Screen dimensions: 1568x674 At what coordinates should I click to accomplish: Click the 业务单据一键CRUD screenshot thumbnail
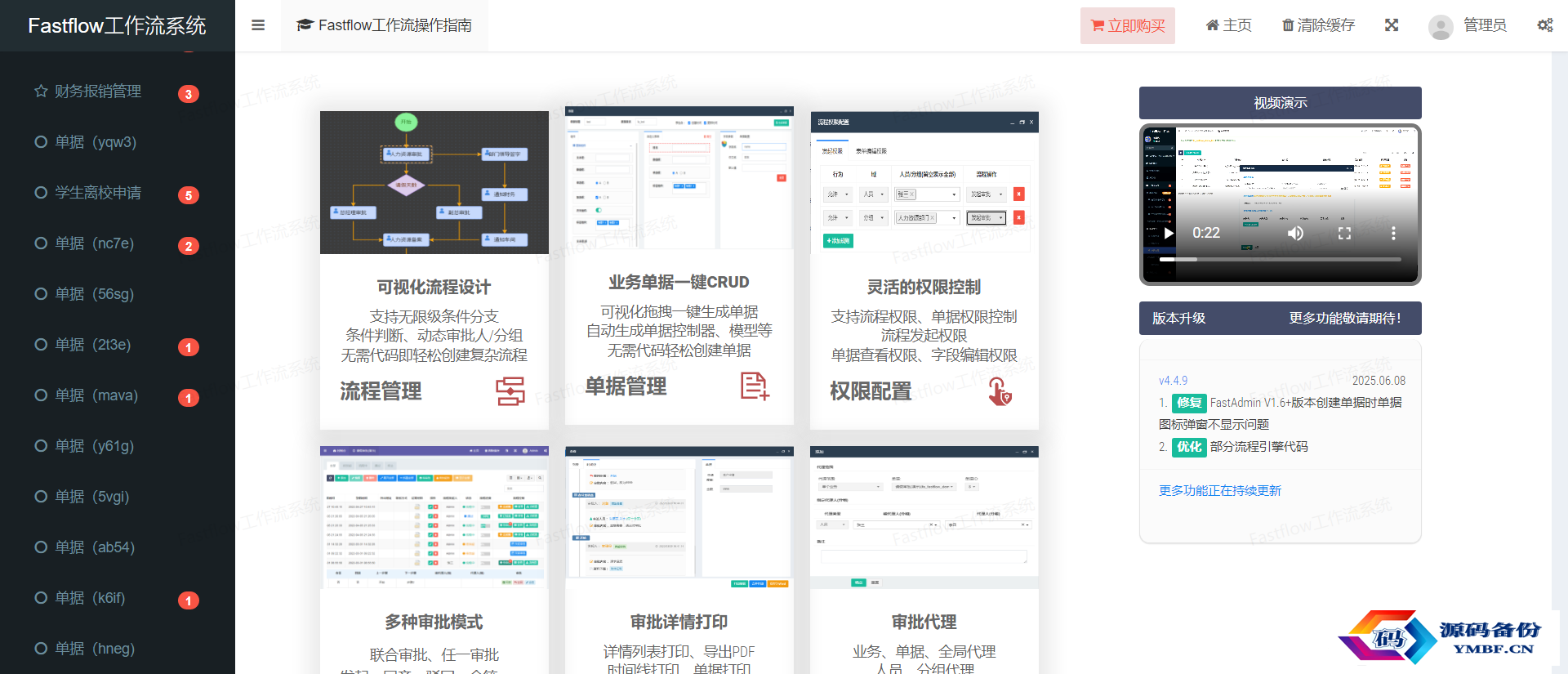point(679,177)
